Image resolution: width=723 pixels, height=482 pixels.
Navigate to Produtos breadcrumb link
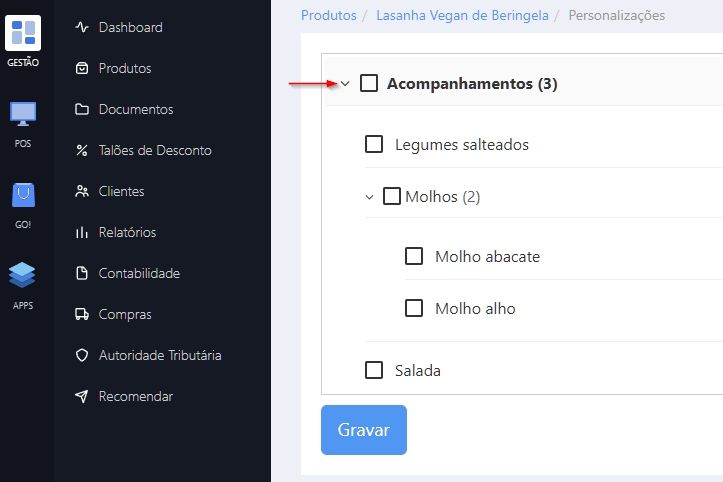[x=328, y=16]
